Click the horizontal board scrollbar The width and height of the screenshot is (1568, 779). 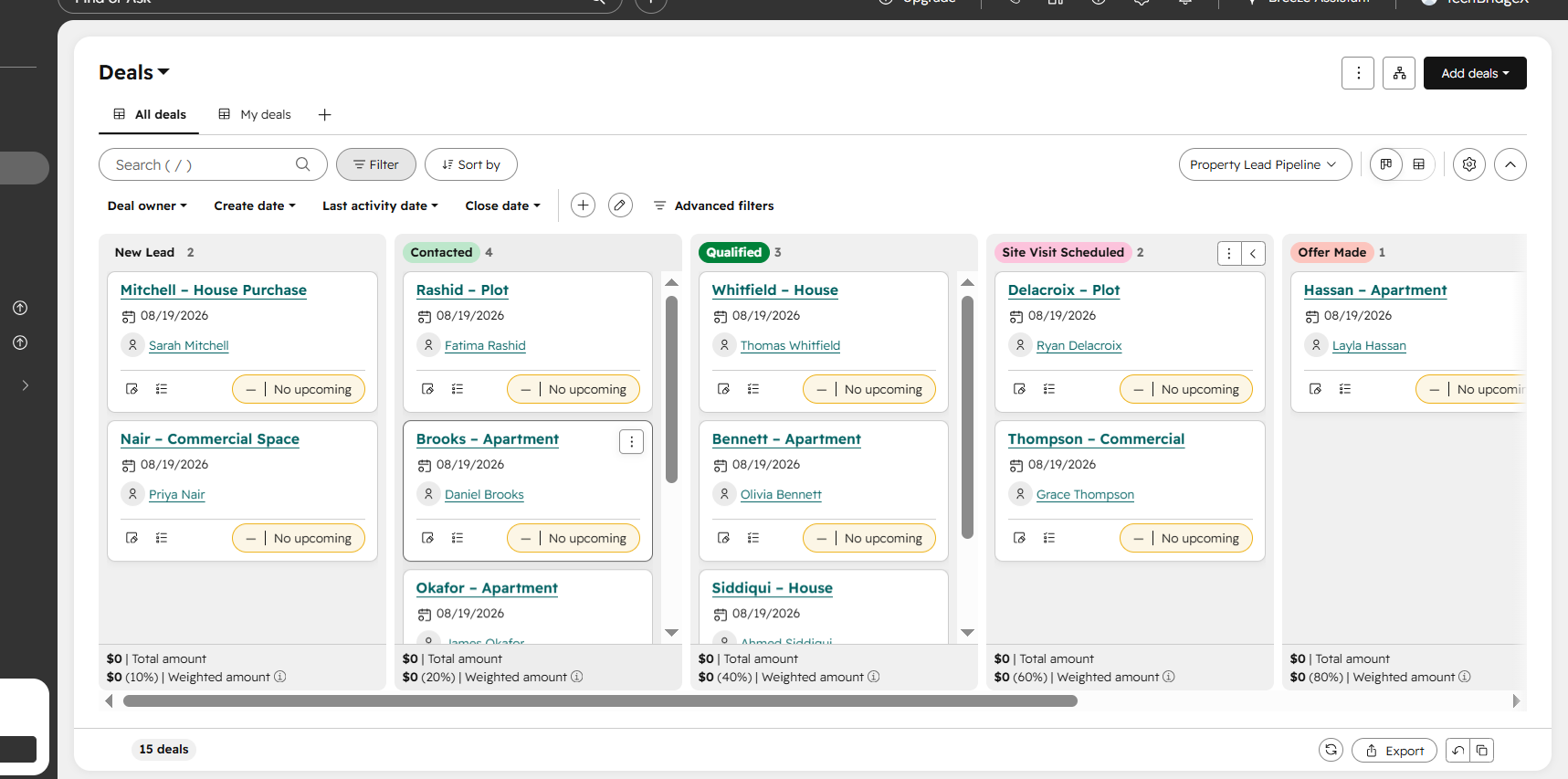coord(600,701)
